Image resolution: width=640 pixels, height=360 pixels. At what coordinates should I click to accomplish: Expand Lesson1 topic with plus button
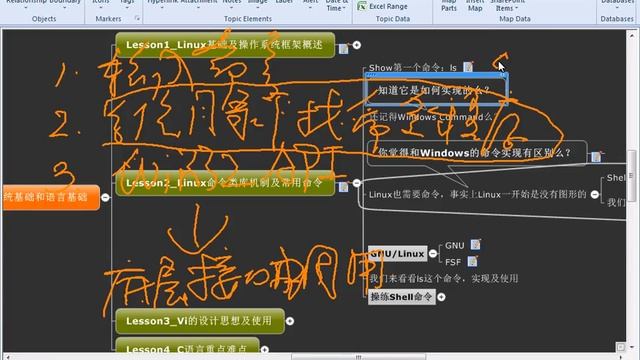tap(357, 45)
